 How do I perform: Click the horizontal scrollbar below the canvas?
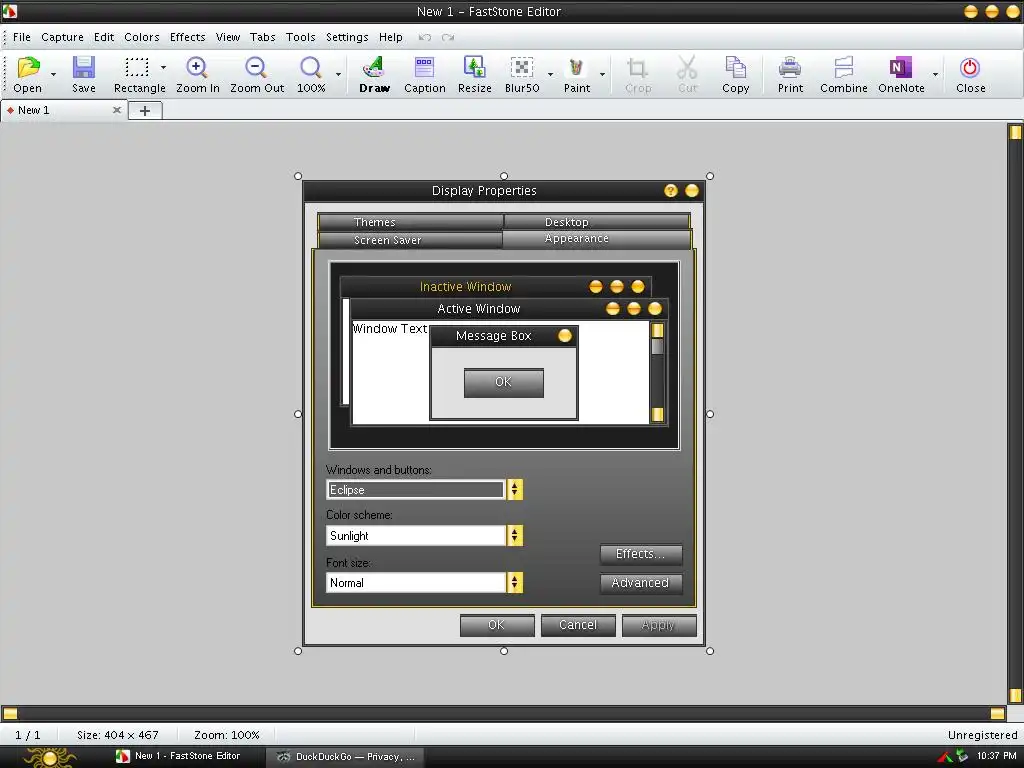(x=504, y=712)
